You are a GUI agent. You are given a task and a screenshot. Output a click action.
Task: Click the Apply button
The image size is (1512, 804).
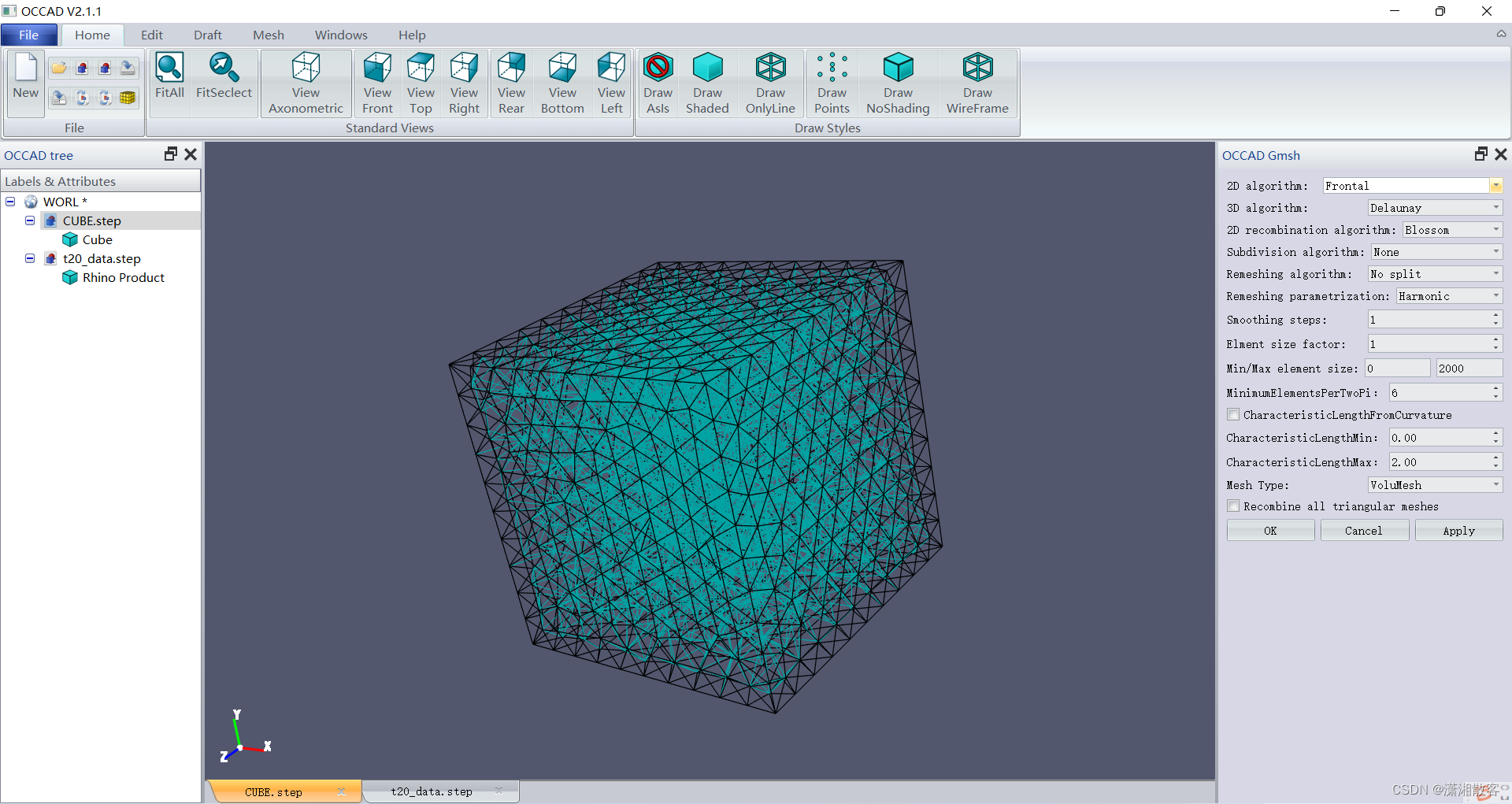point(1458,531)
